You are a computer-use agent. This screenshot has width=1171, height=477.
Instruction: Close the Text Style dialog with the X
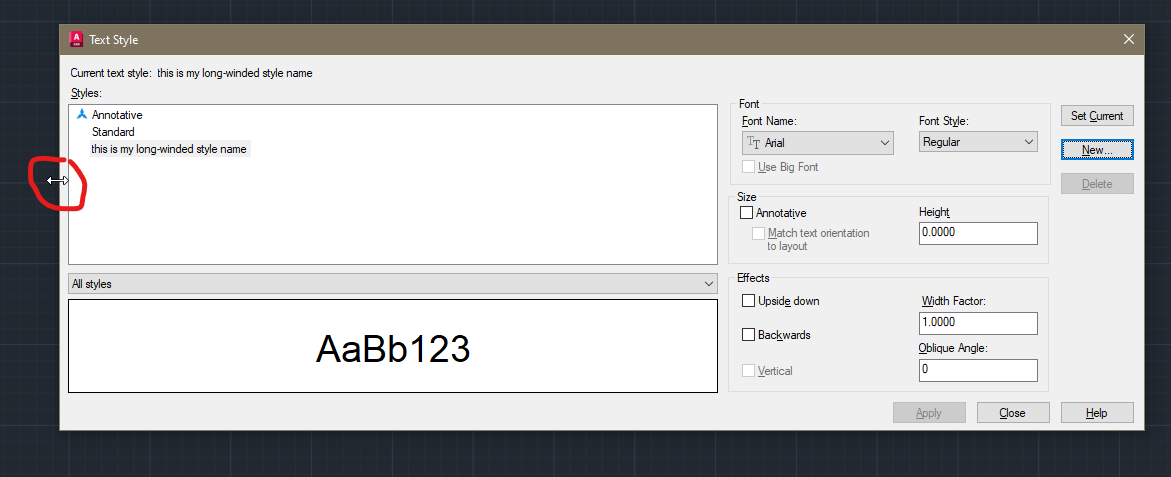tap(1128, 40)
